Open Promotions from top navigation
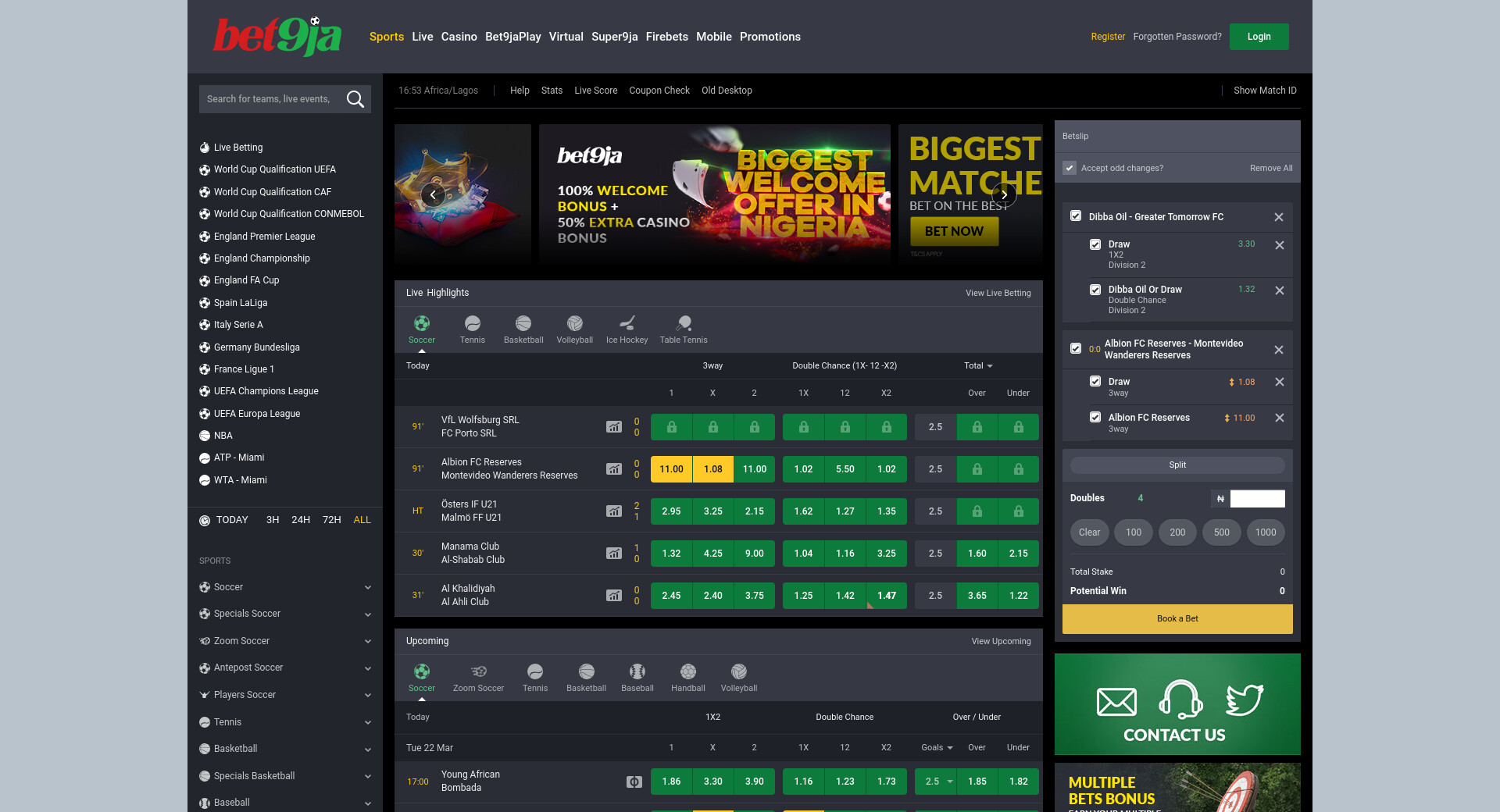This screenshot has height=812, width=1500. point(770,37)
